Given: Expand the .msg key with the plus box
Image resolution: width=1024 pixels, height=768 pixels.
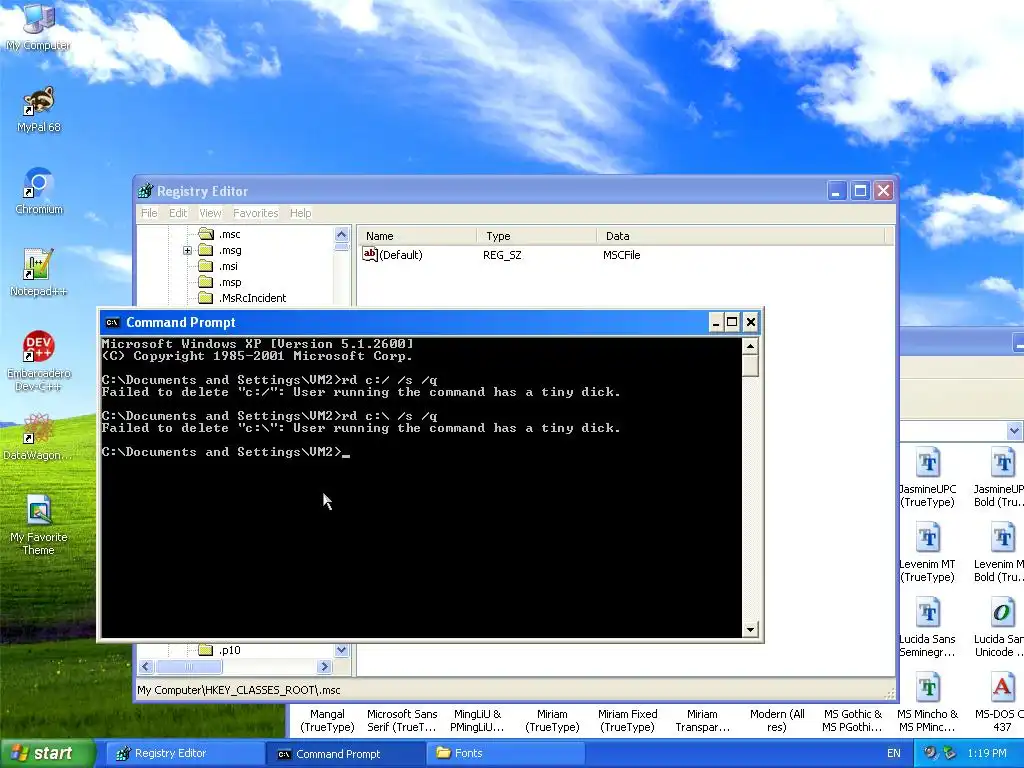Looking at the screenshot, I should 187,250.
